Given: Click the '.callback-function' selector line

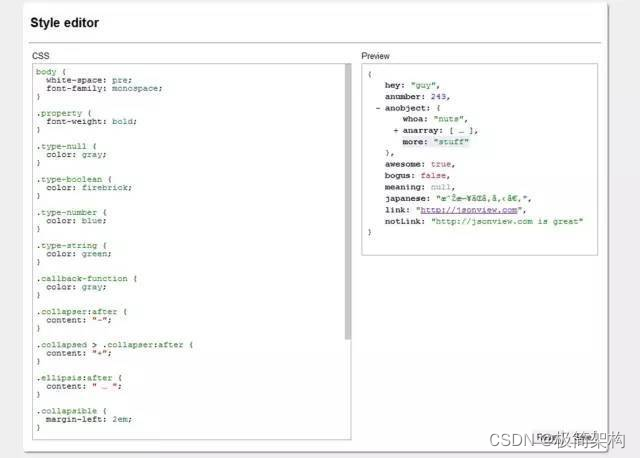Looking at the screenshot, I should click(x=86, y=278).
